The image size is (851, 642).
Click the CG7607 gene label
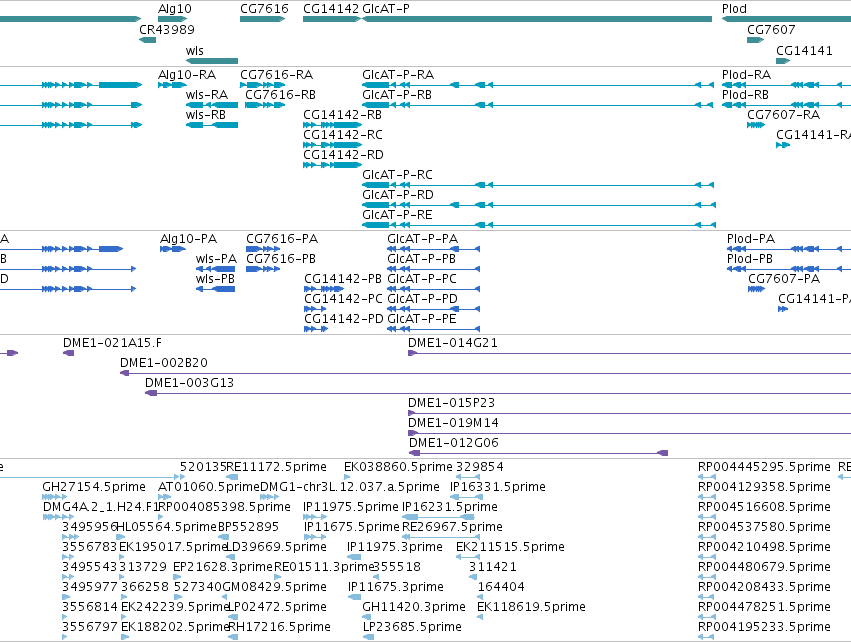coord(771,29)
